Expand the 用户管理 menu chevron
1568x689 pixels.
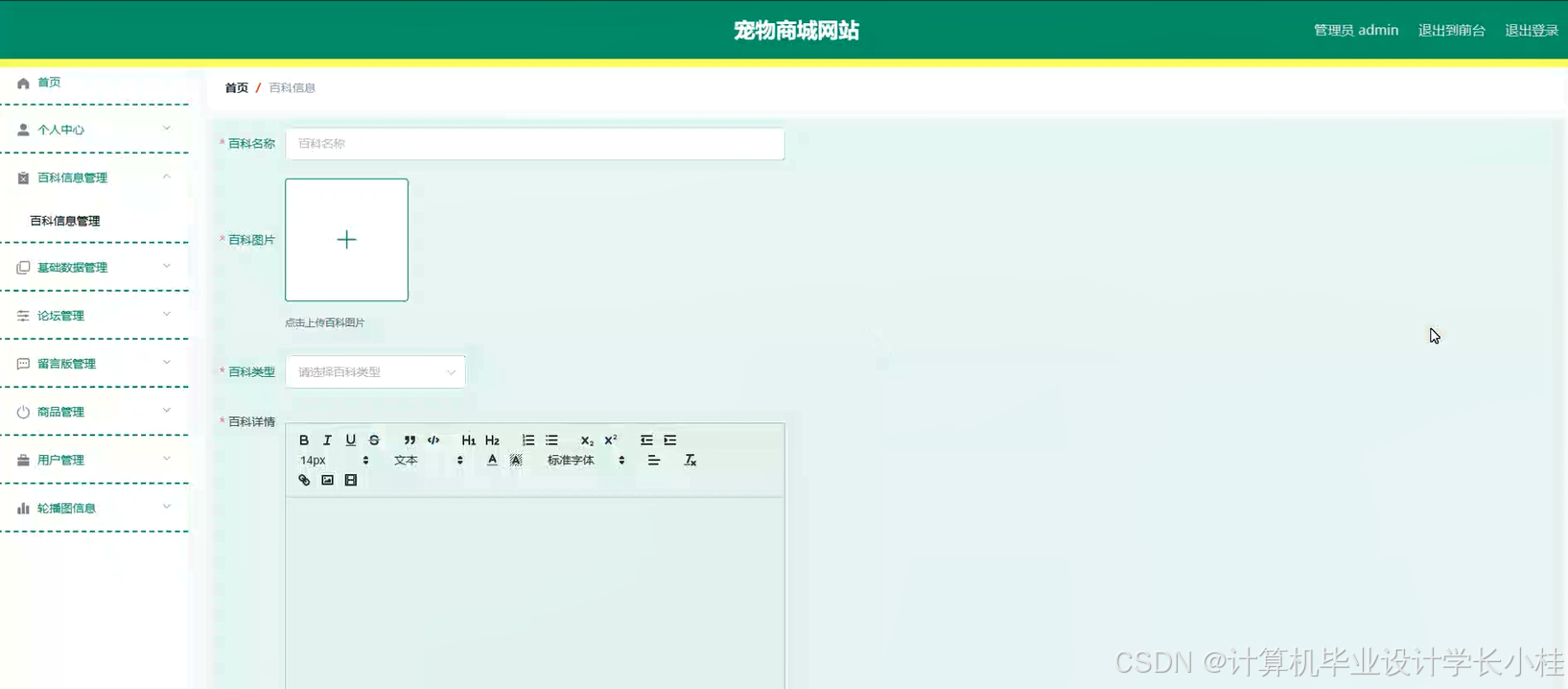tap(167, 459)
